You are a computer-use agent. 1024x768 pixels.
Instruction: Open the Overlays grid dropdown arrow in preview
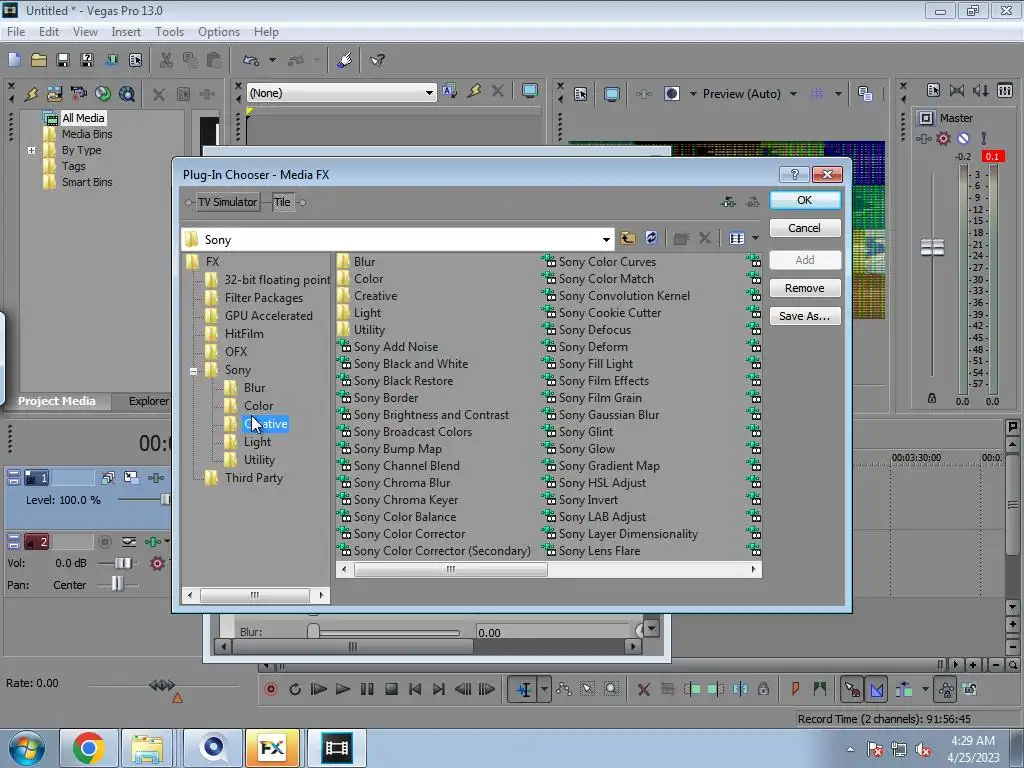pyautogui.click(x=838, y=94)
